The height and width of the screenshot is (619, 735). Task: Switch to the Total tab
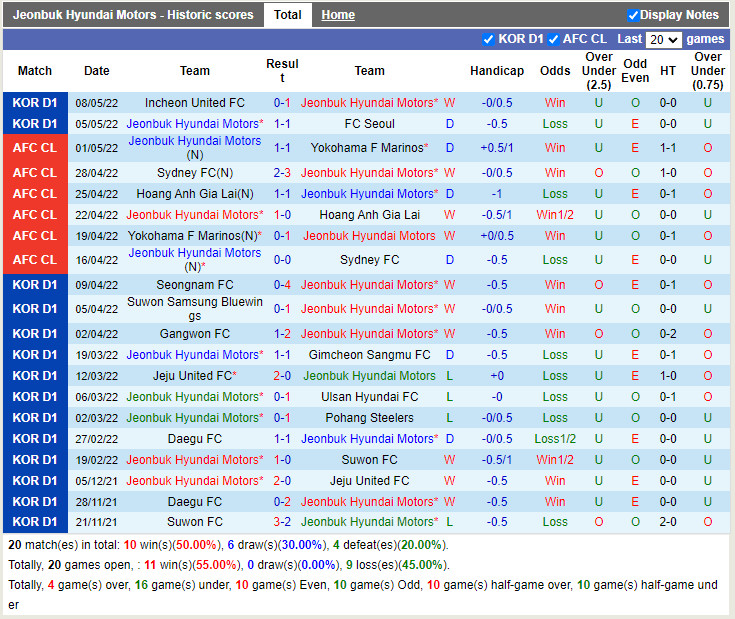click(288, 15)
